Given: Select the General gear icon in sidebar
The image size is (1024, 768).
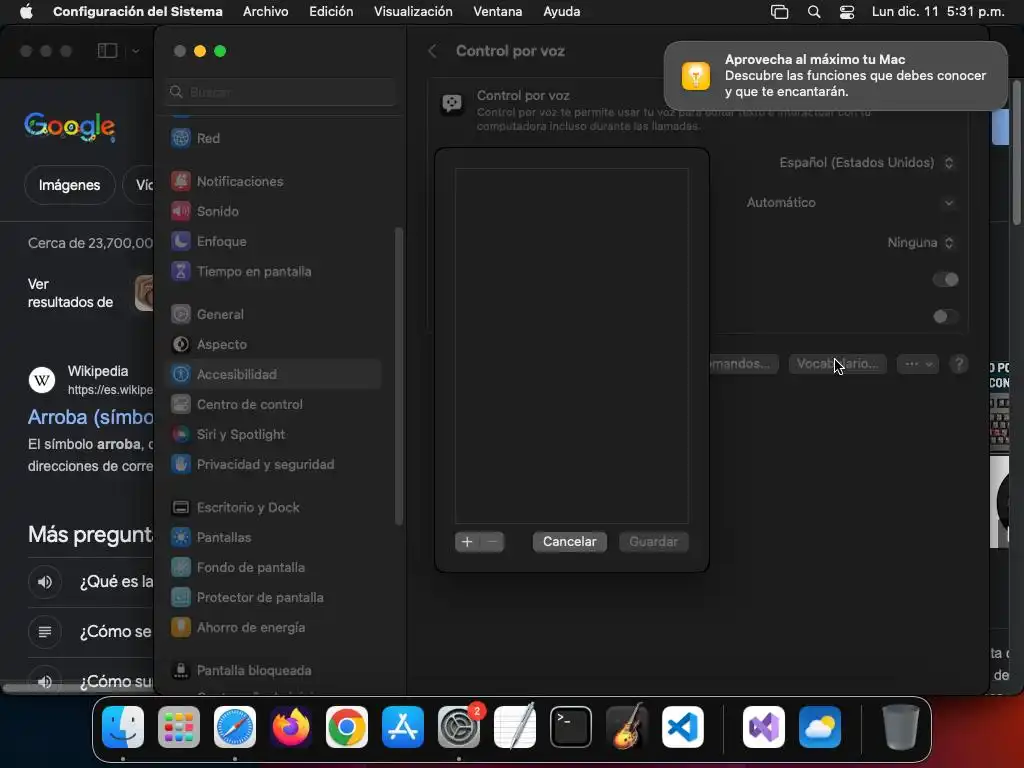Looking at the screenshot, I should pyautogui.click(x=181, y=314).
